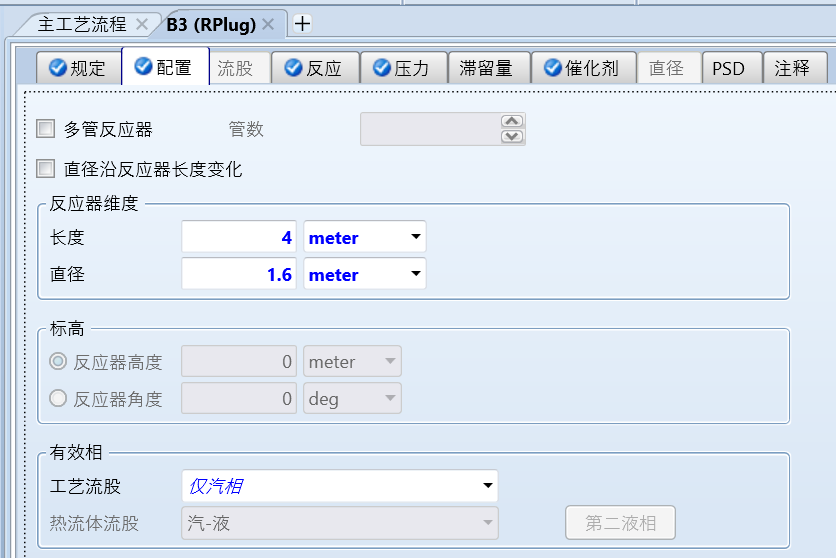Open the 注释 tab

(795, 68)
